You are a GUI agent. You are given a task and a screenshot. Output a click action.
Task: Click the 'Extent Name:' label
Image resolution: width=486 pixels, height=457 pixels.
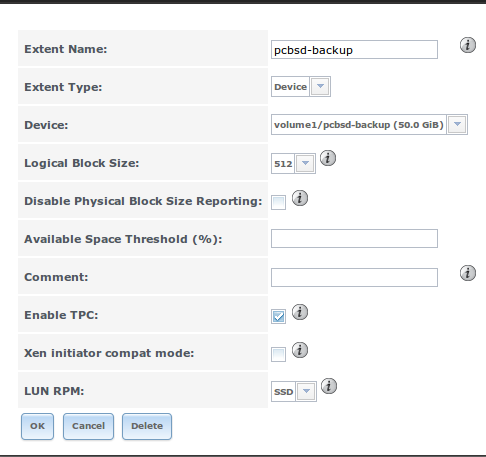66,49
